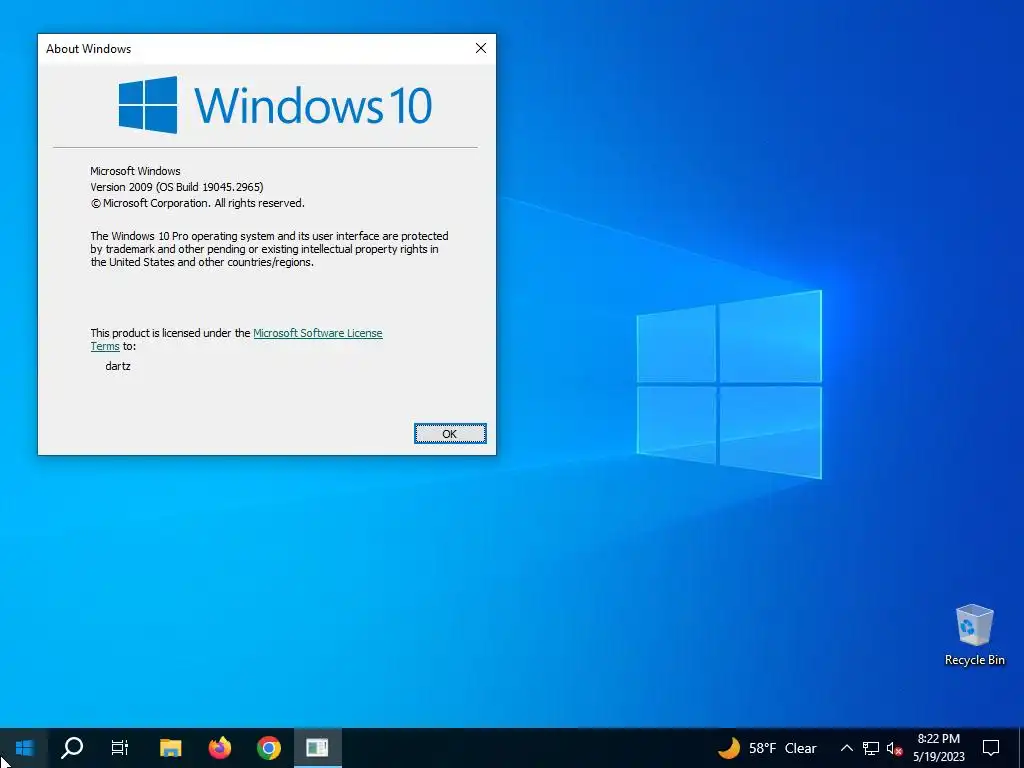The width and height of the screenshot is (1024, 768).
Task: Launch Google Chrome from the taskbar
Action: pyautogui.click(x=268, y=748)
